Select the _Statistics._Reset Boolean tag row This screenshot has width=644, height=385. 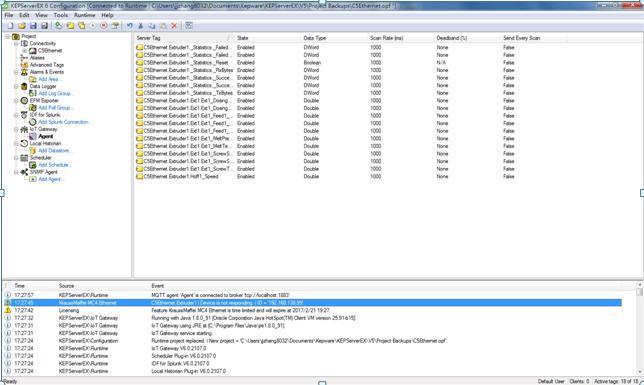click(350, 63)
